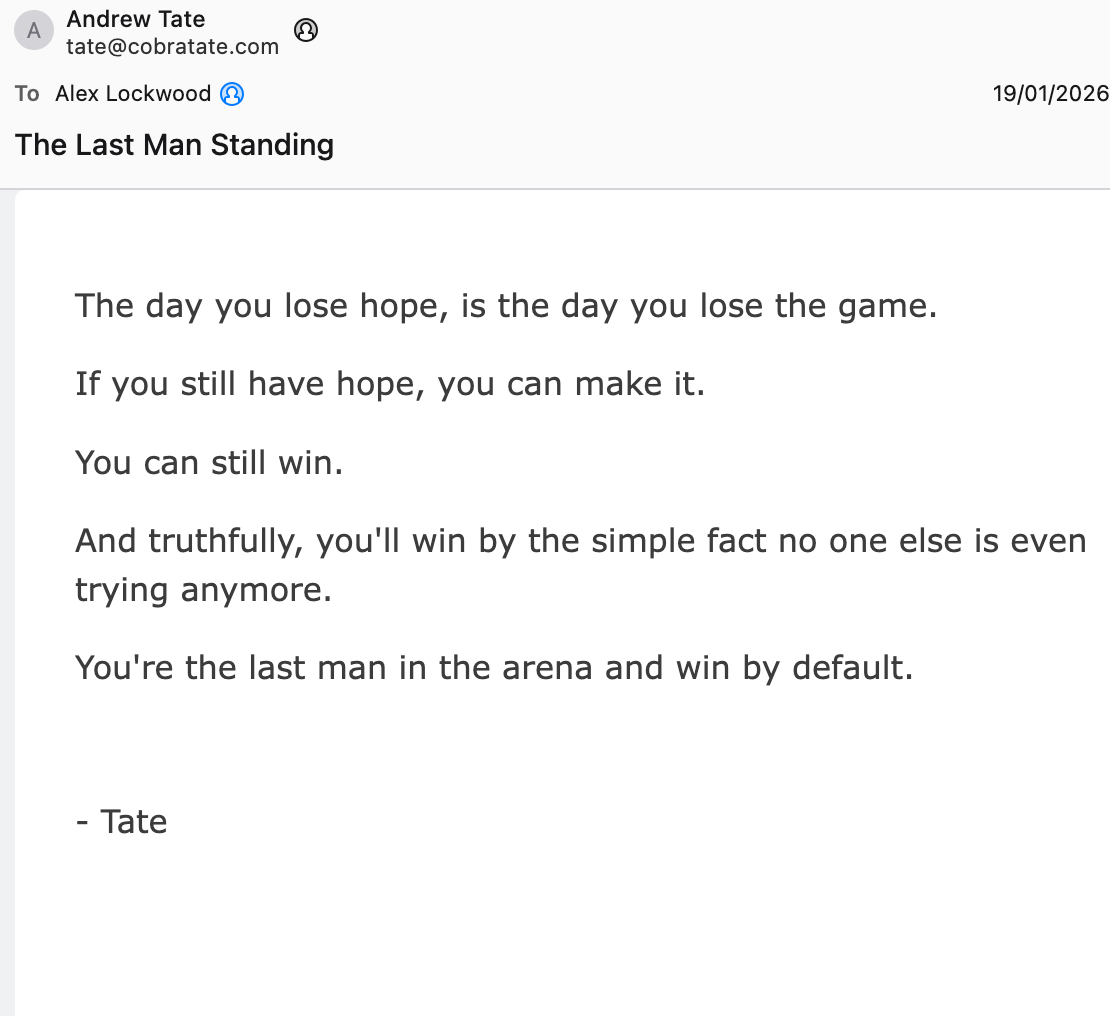Click the tate@cobratate.com email address

click(172, 46)
